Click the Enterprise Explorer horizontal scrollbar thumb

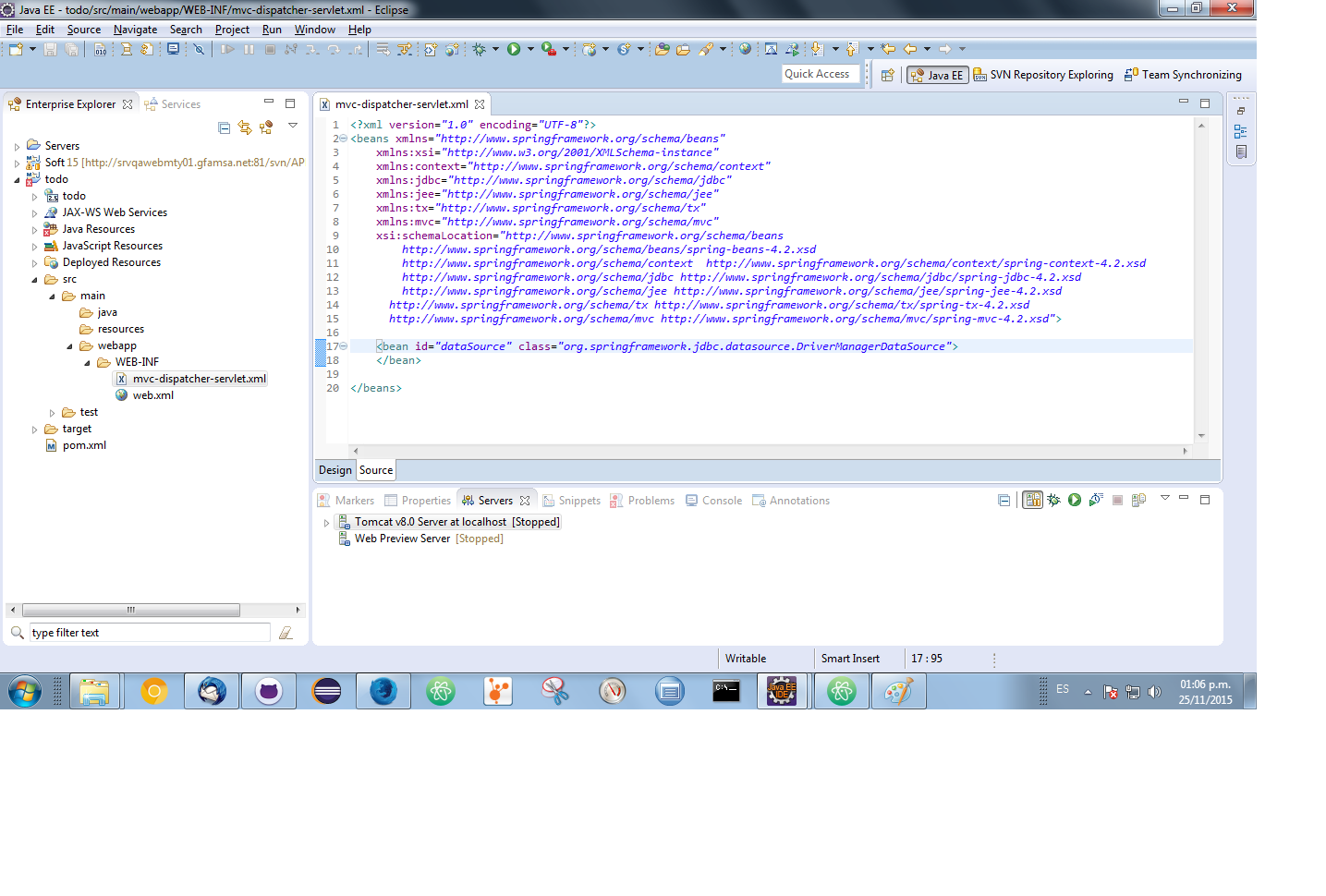point(131,610)
